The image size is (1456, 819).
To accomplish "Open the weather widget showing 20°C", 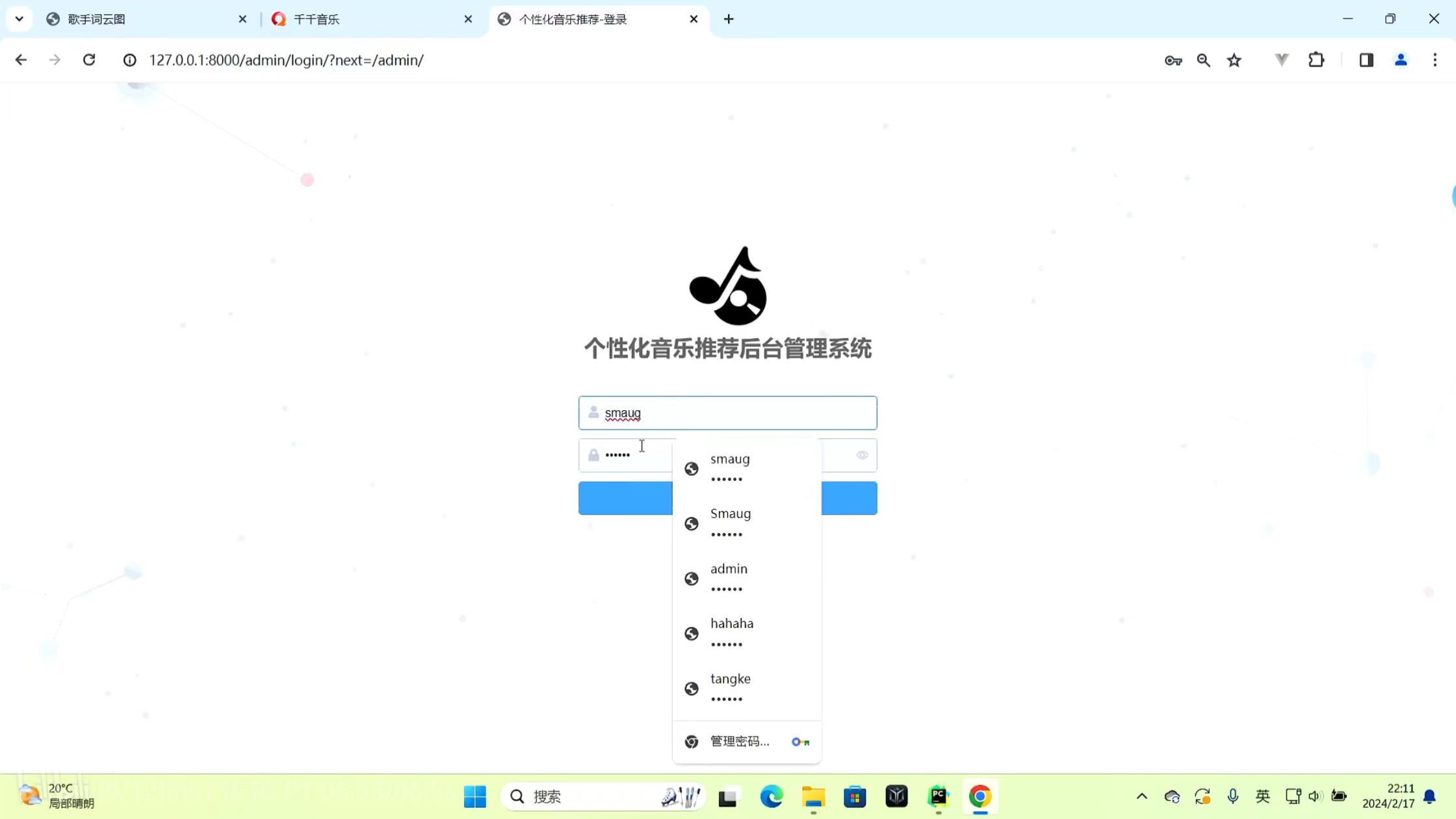I will (57, 796).
